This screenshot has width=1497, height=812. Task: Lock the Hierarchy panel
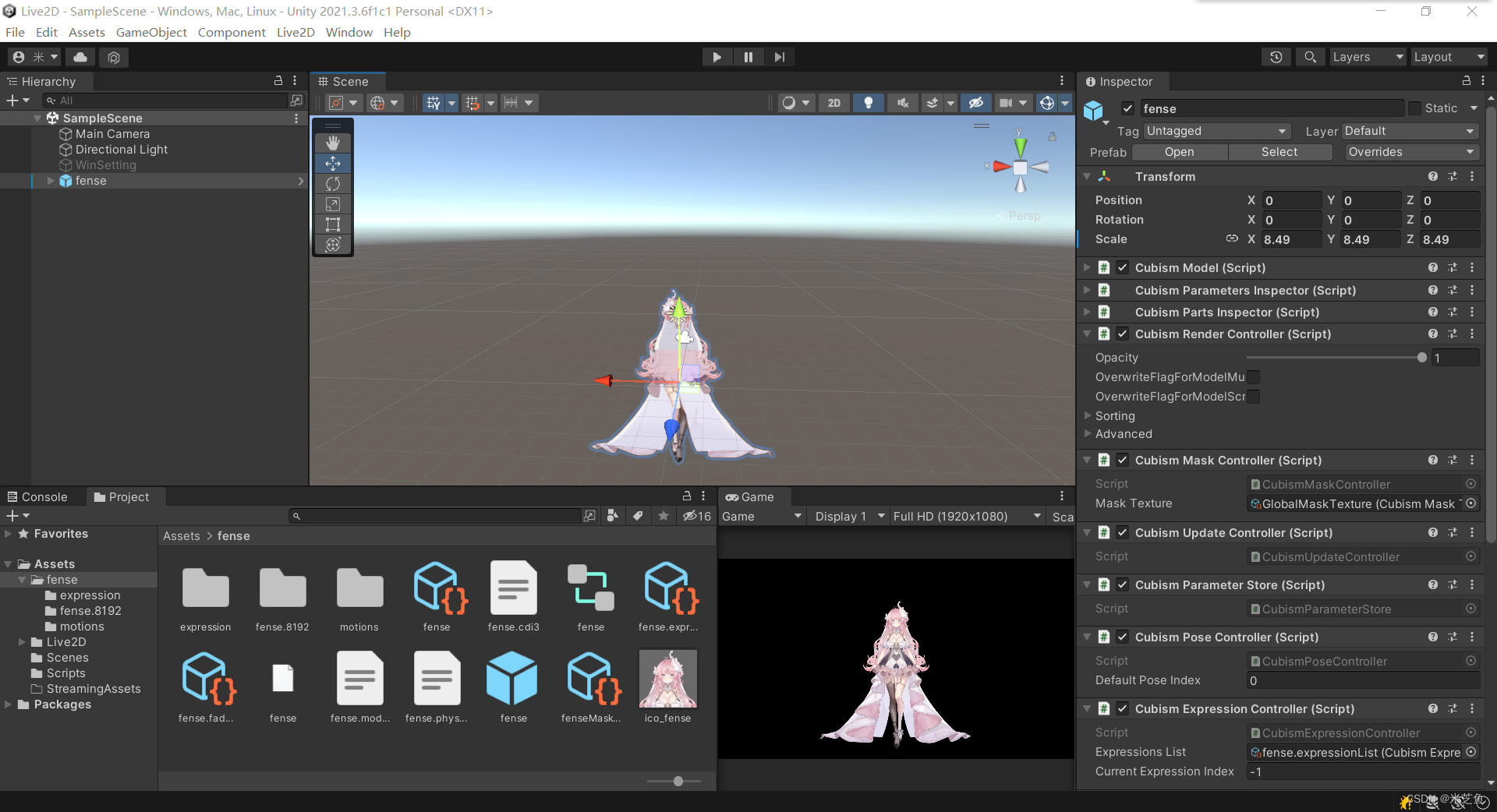coord(278,81)
